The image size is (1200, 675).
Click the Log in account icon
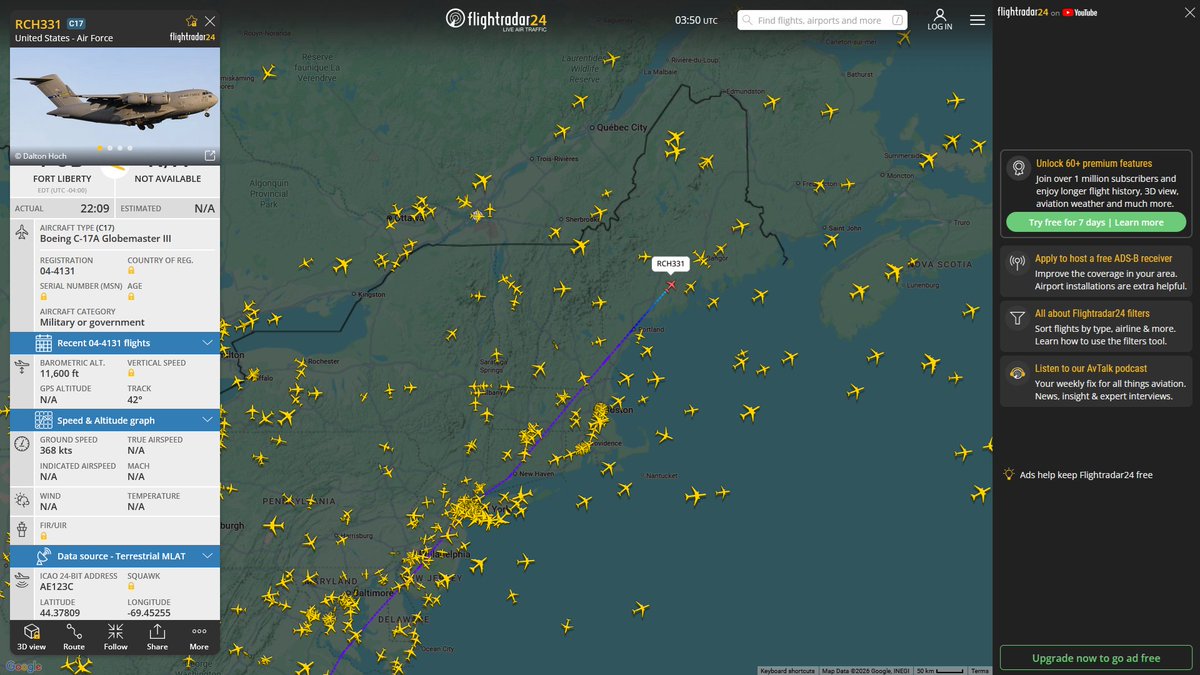point(939,19)
